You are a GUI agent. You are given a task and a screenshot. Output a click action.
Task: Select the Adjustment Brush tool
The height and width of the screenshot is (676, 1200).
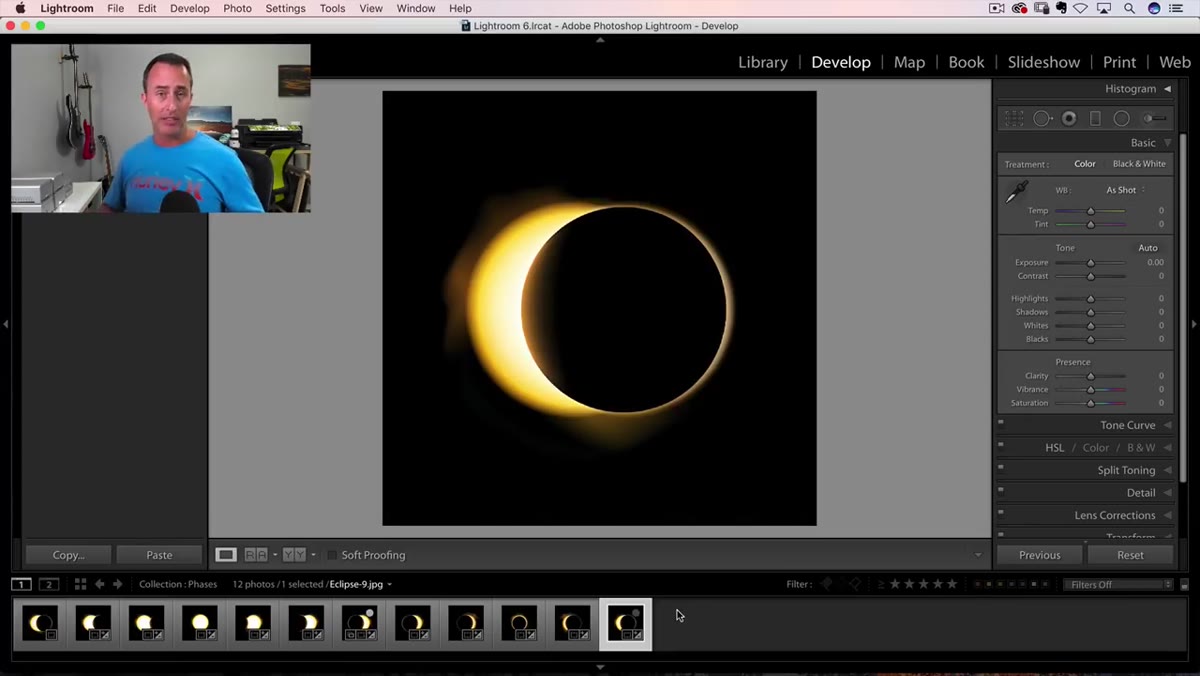click(1155, 118)
